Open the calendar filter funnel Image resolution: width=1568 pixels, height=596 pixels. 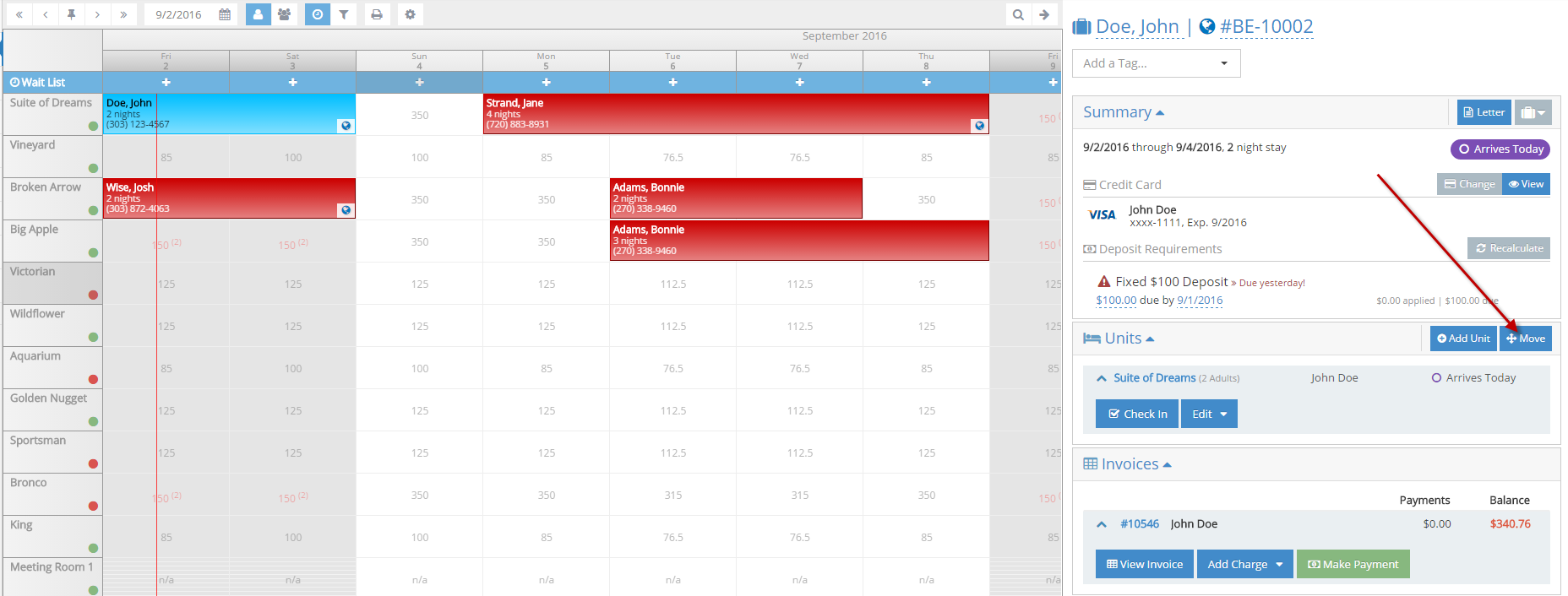click(344, 14)
